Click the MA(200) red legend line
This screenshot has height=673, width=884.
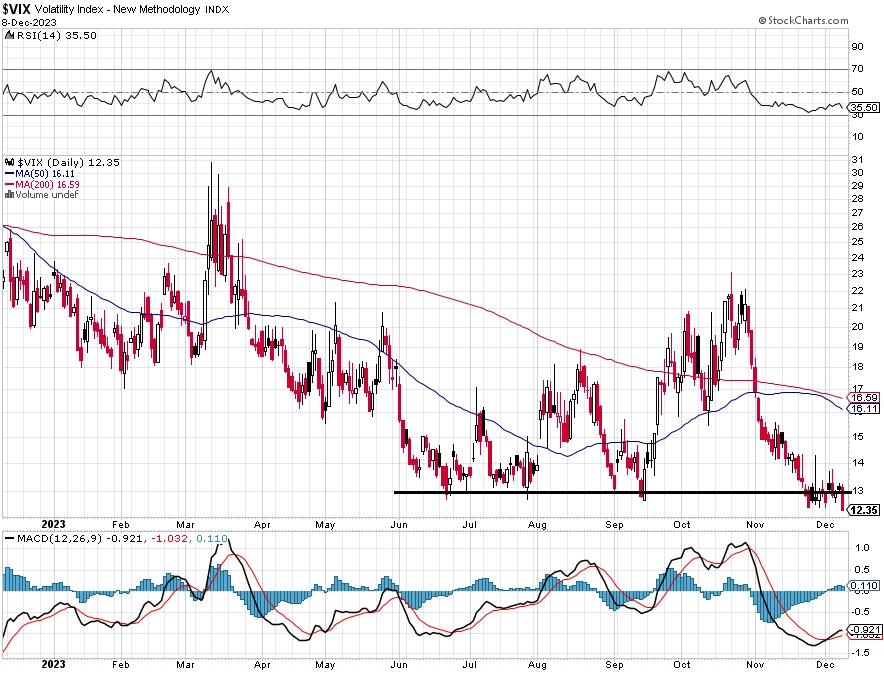coord(9,184)
